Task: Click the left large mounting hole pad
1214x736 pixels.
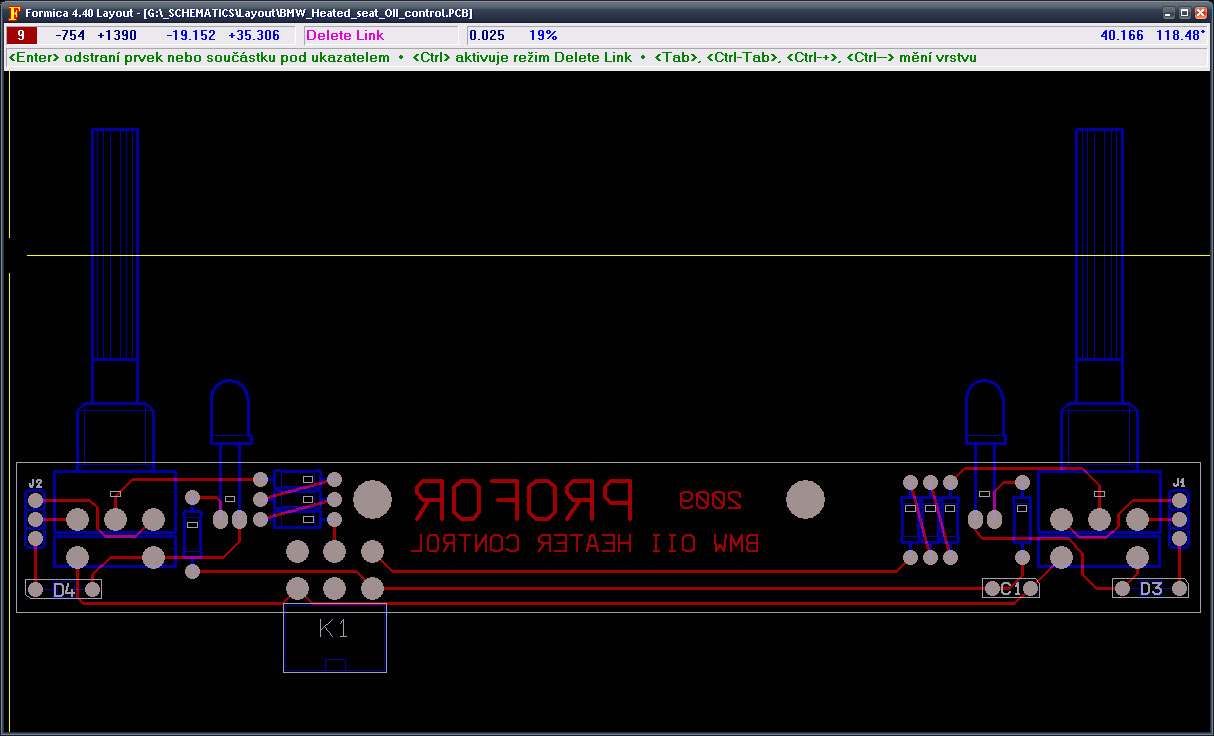Action: click(373, 499)
